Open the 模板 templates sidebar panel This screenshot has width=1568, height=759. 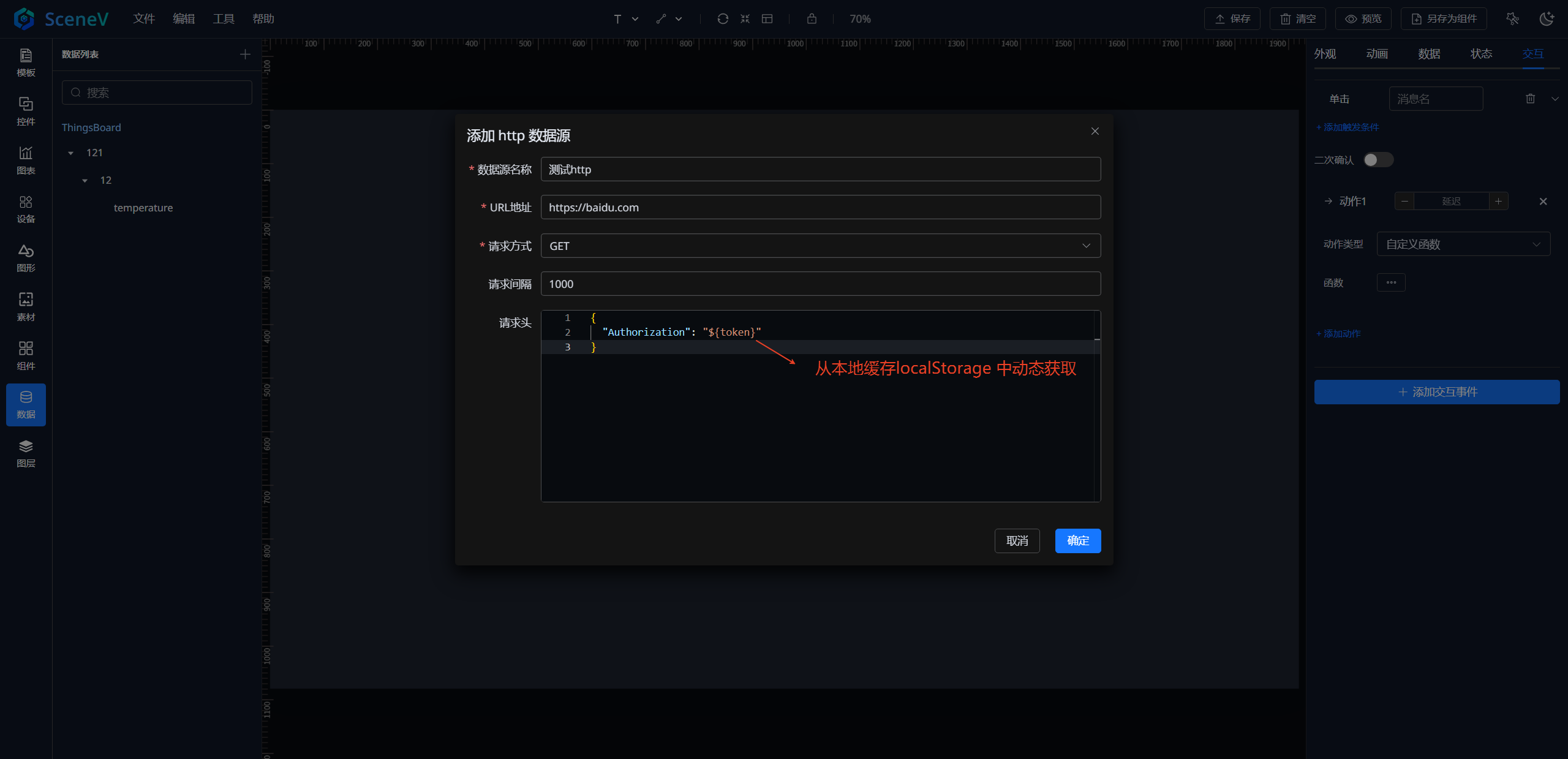point(26,62)
